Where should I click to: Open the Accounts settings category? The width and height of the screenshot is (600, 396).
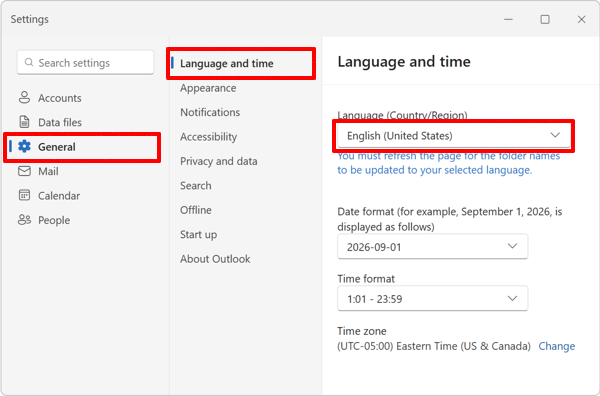(x=59, y=98)
